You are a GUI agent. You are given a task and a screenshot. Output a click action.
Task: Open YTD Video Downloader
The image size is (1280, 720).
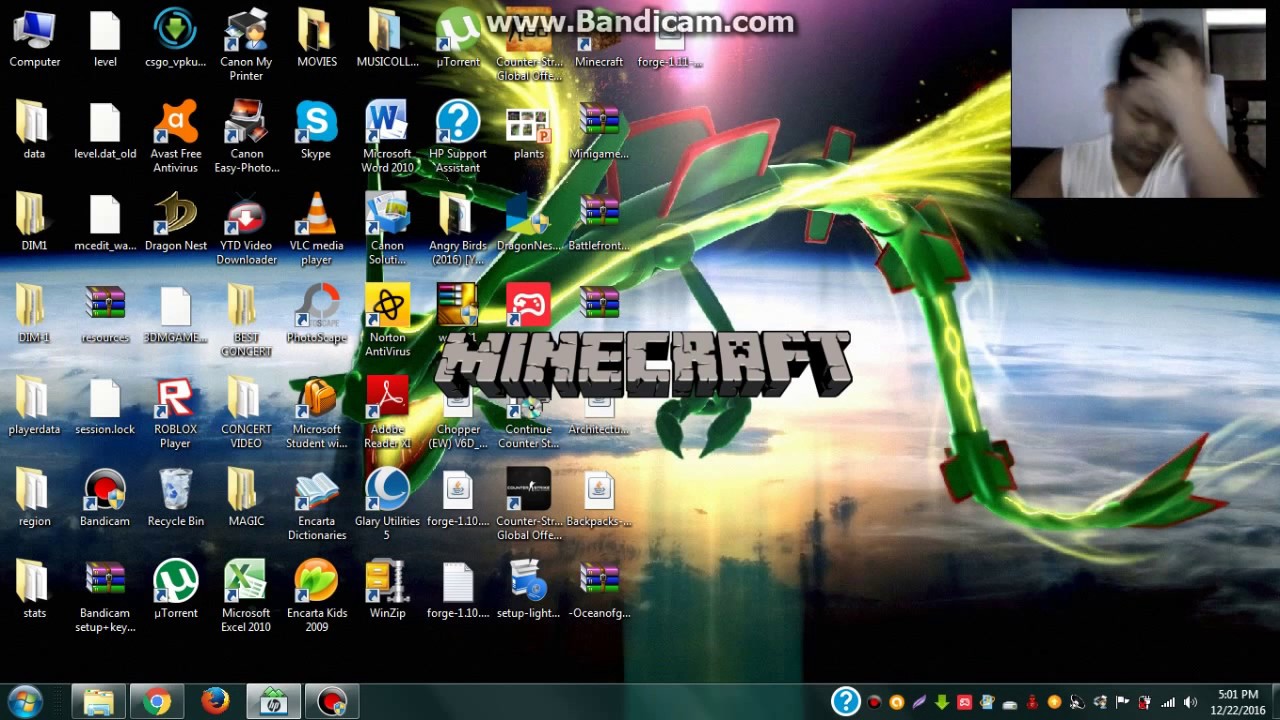pyautogui.click(x=246, y=229)
